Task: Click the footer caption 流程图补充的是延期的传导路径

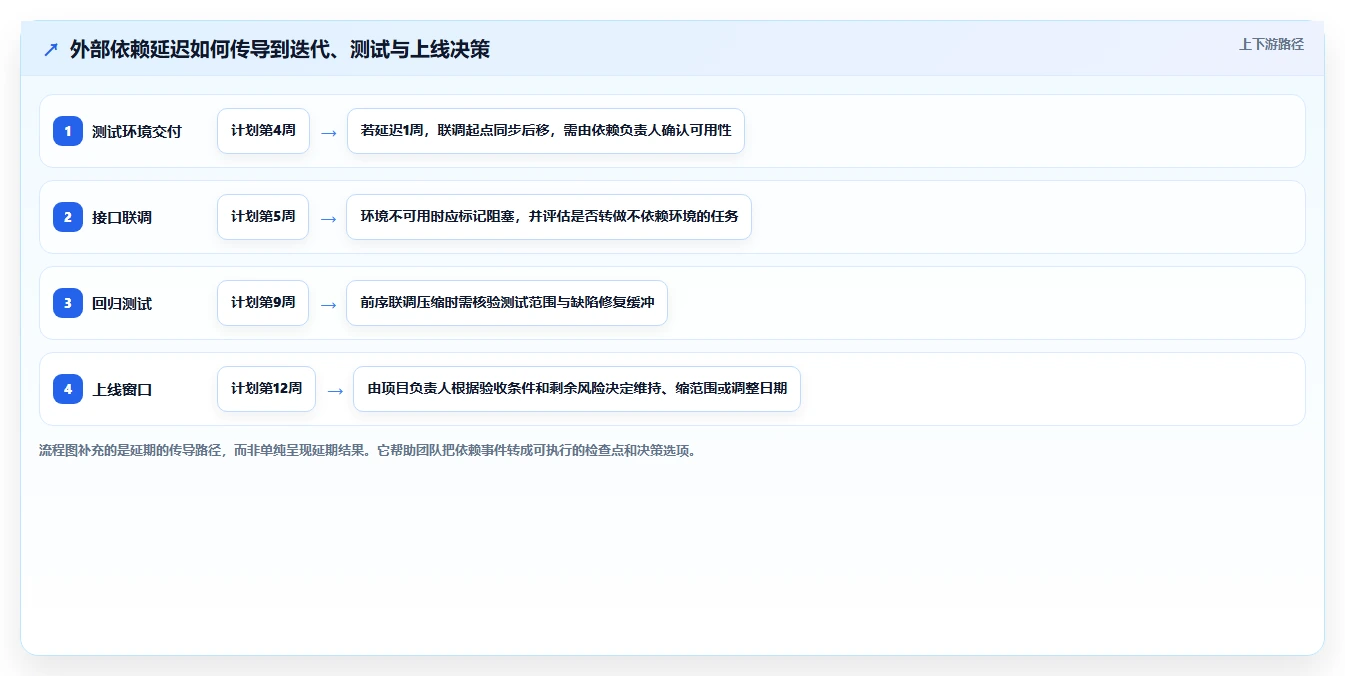Action: click(368, 450)
